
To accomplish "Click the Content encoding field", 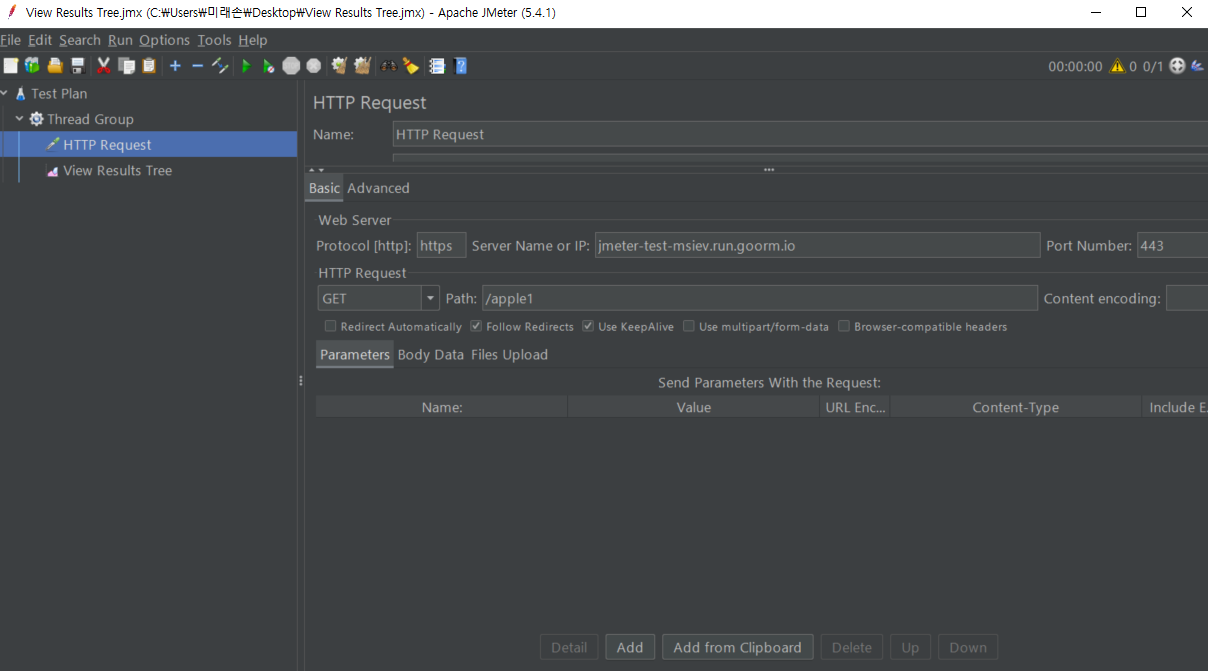I will 1187,298.
